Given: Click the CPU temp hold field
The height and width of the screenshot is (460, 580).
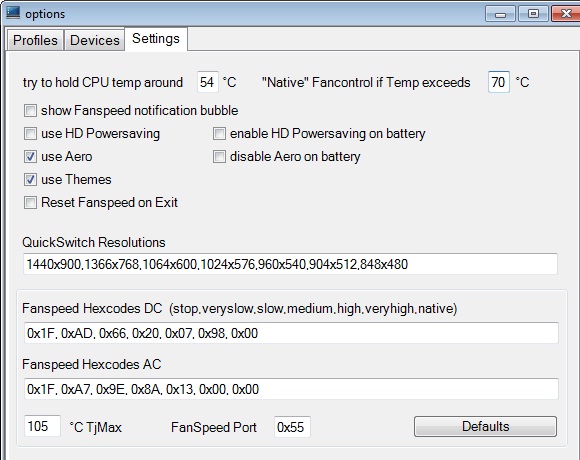Looking at the screenshot, I should [208, 82].
